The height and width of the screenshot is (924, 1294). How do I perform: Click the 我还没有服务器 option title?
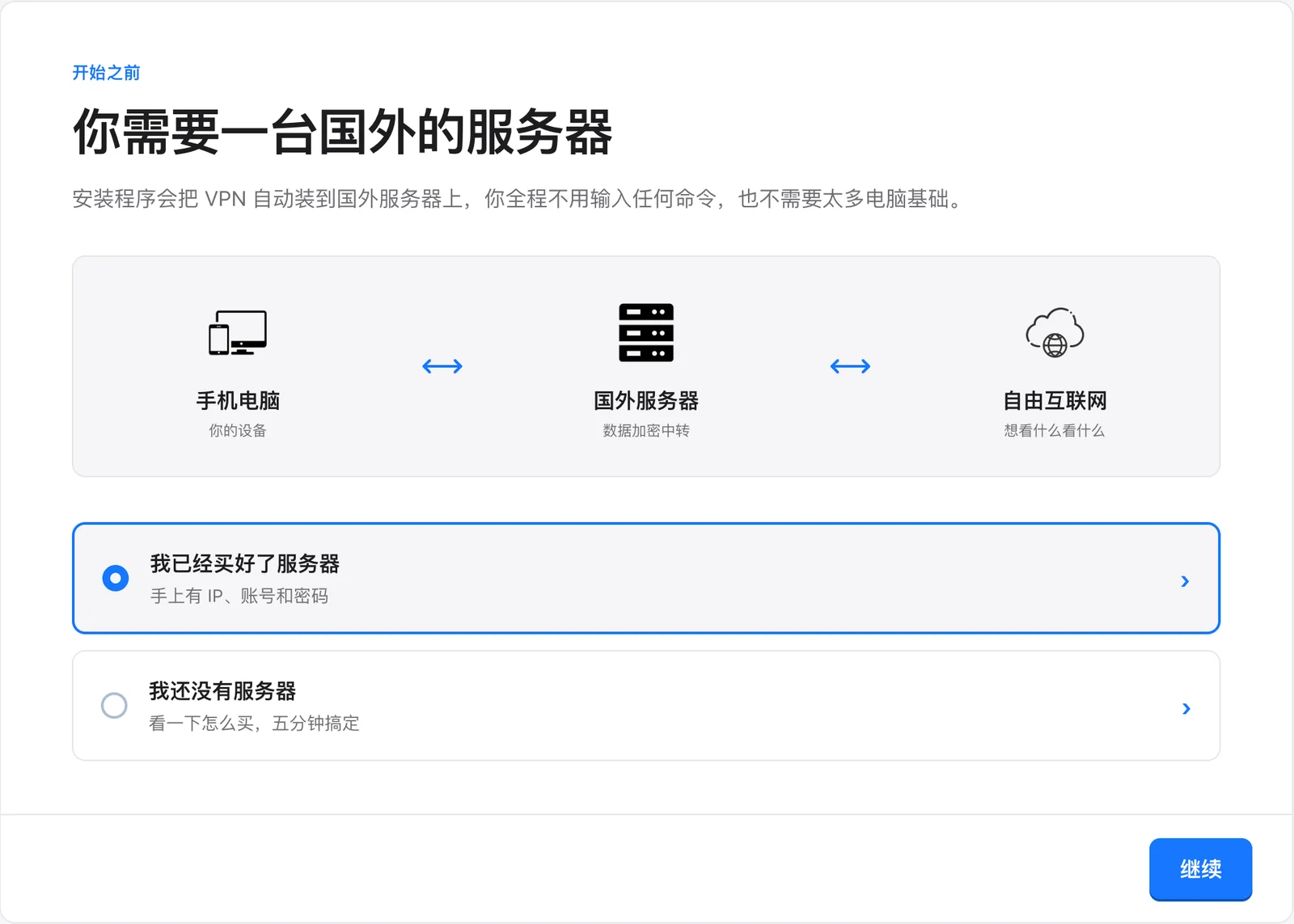(x=222, y=691)
